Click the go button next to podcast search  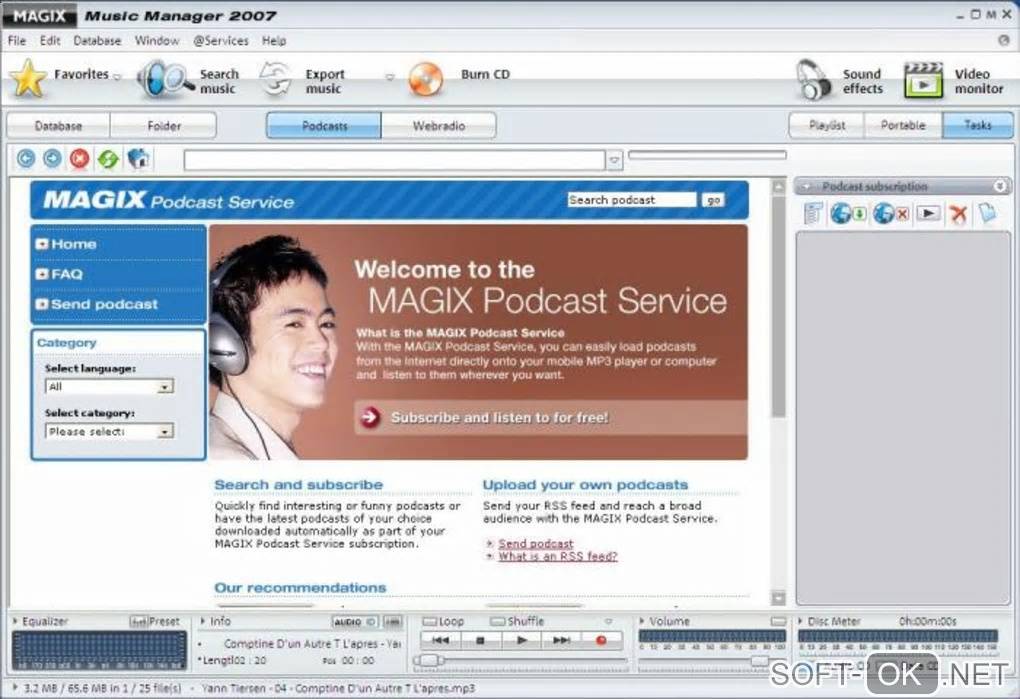click(714, 200)
